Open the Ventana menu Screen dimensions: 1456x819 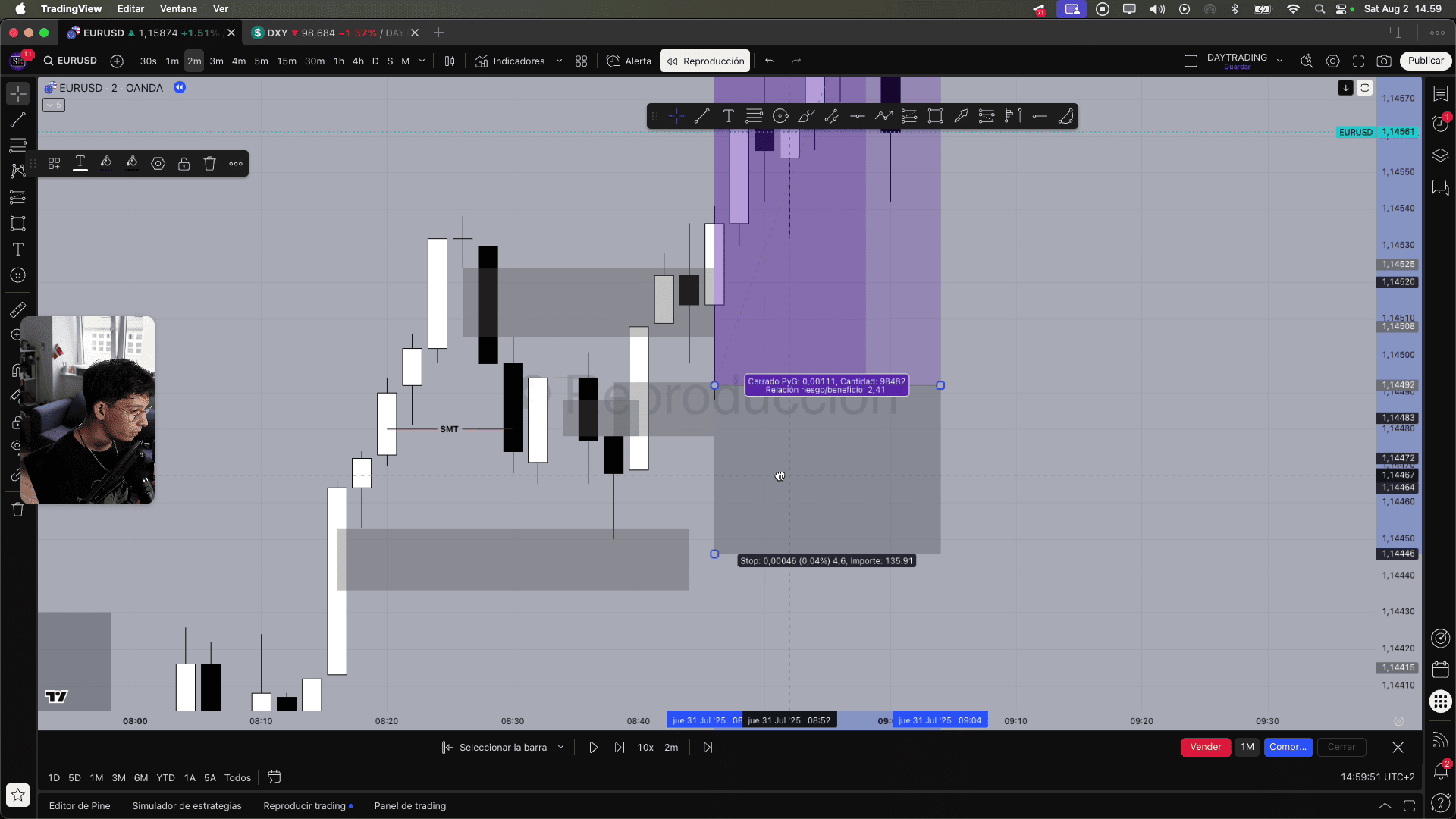pos(178,9)
